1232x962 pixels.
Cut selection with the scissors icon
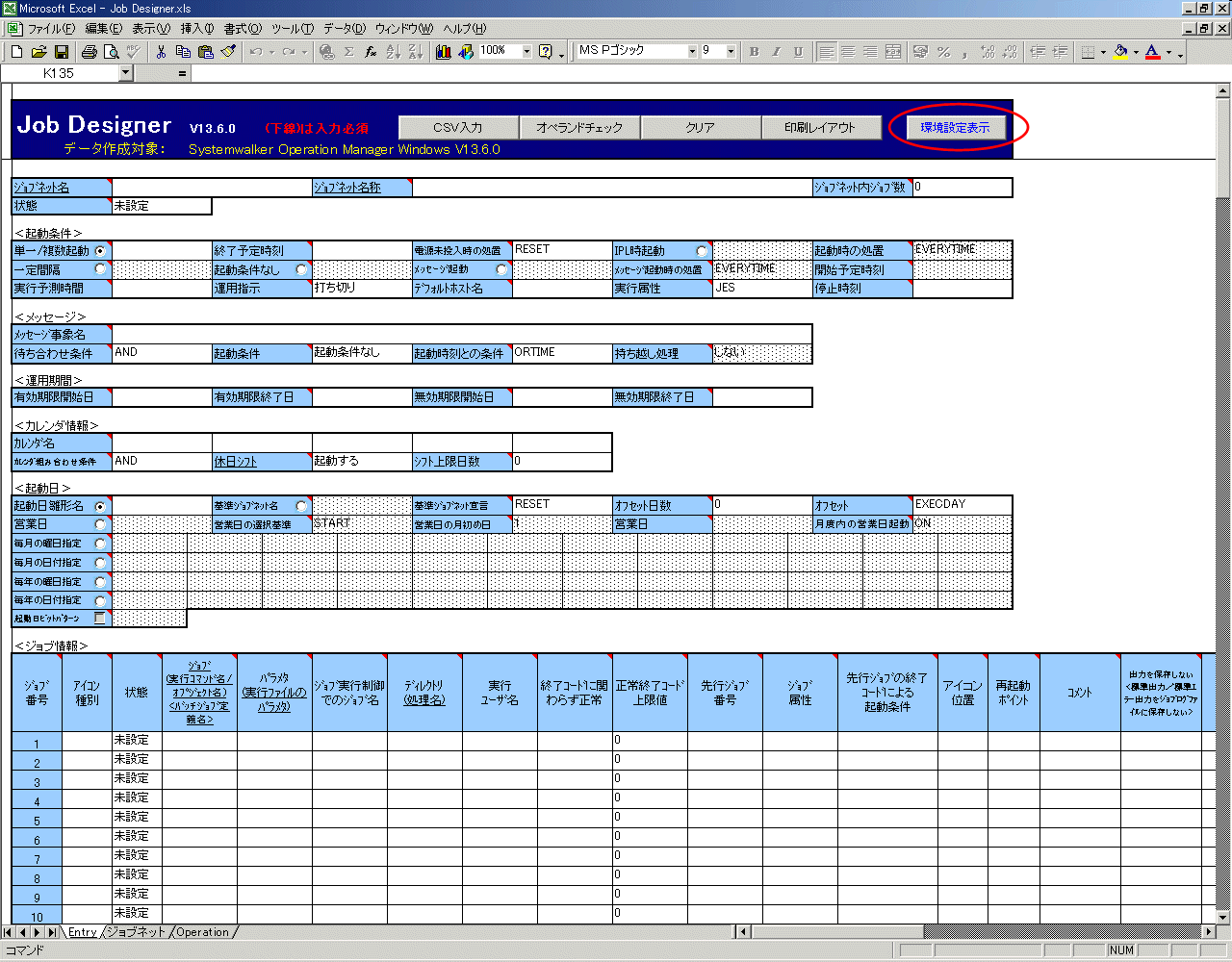(162, 52)
